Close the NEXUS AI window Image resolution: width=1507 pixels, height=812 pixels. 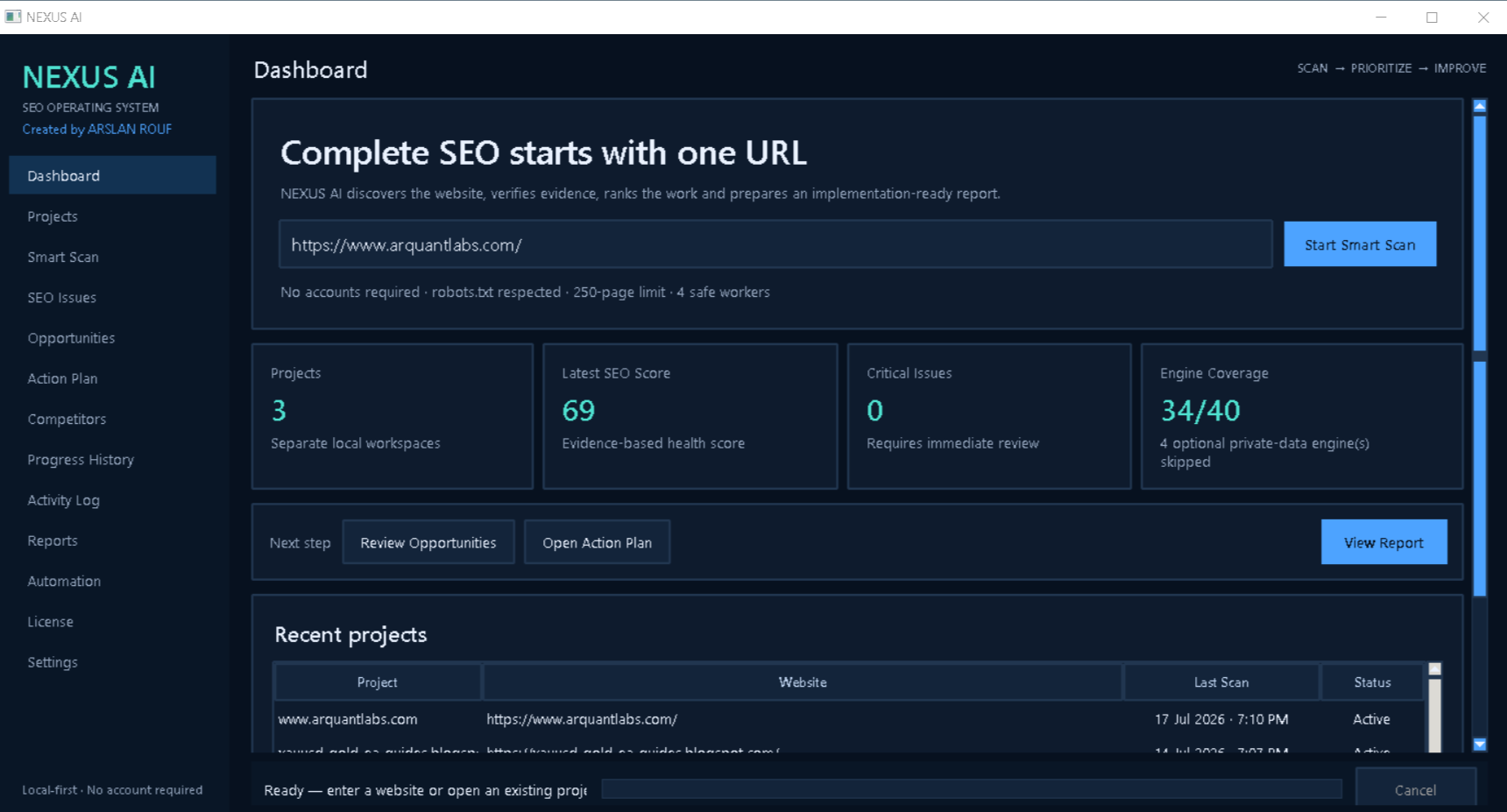[x=1482, y=17]
